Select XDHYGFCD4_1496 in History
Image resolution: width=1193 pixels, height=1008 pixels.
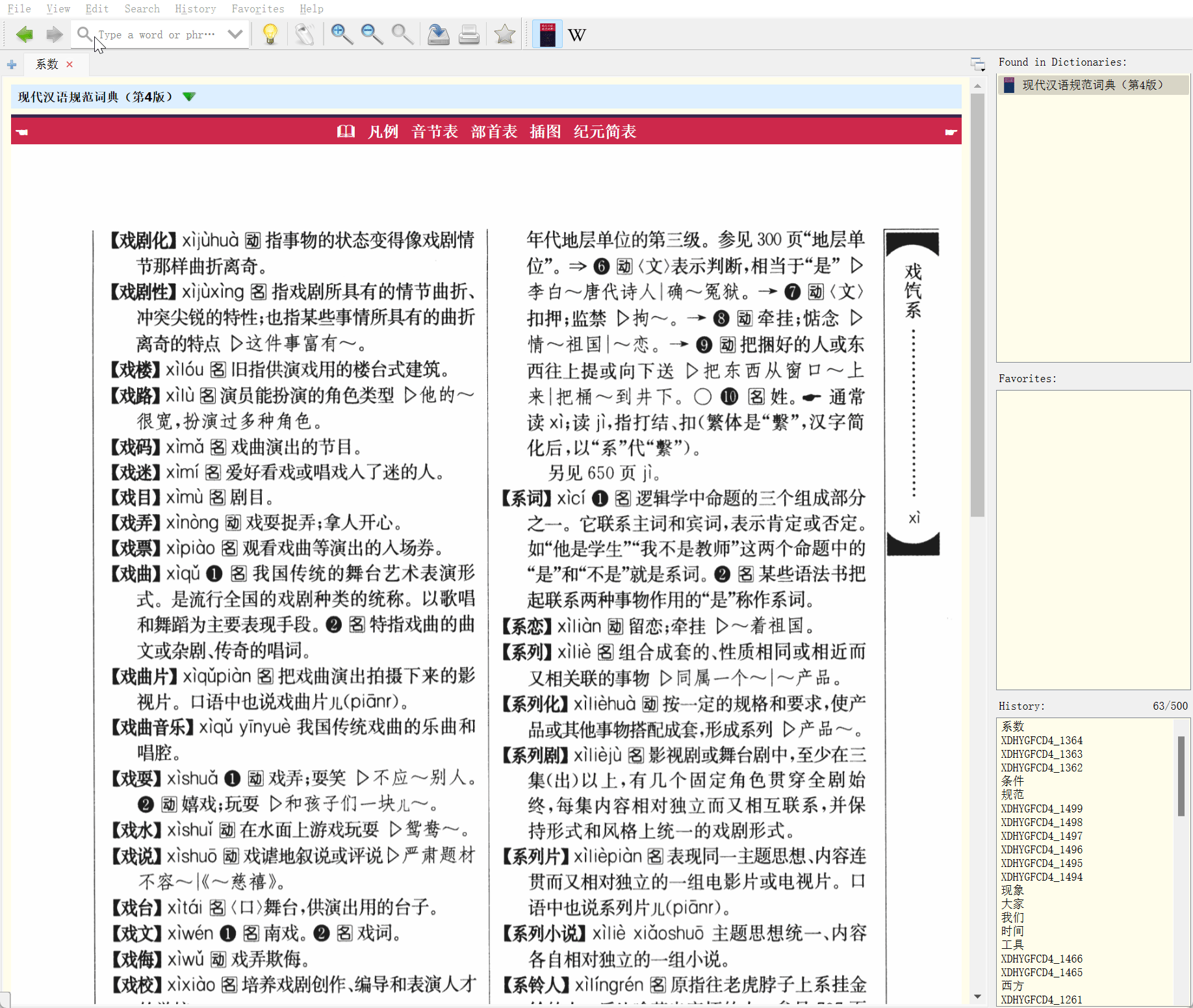1042,849
